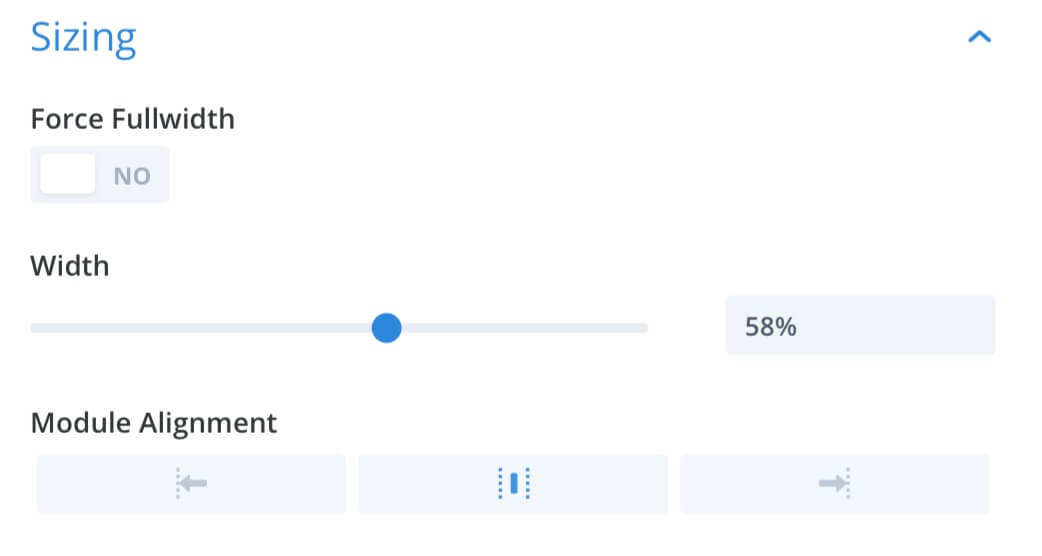This screenshot has height=556, width=1042.
Task: Click the 58% text in width box
Action: (x=770, y=327)
